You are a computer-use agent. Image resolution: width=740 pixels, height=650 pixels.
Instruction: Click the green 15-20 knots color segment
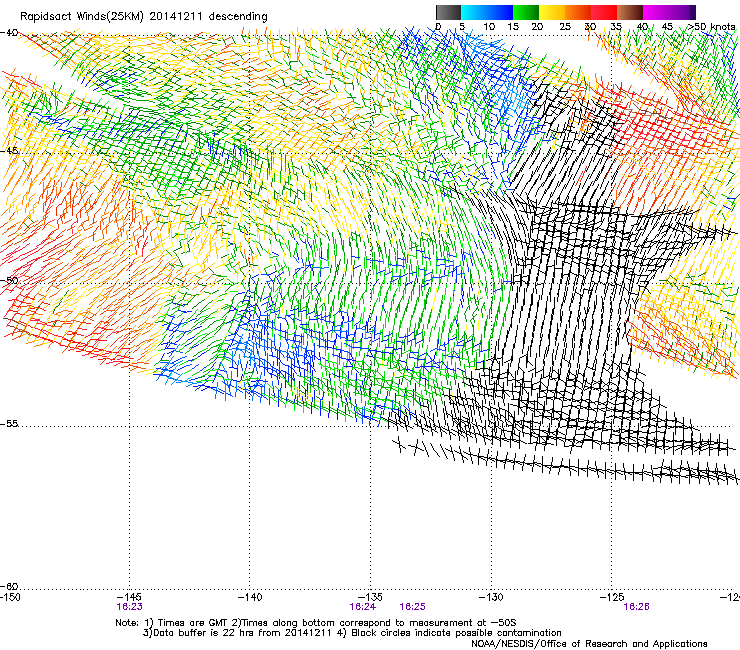[x=526, y=12]
